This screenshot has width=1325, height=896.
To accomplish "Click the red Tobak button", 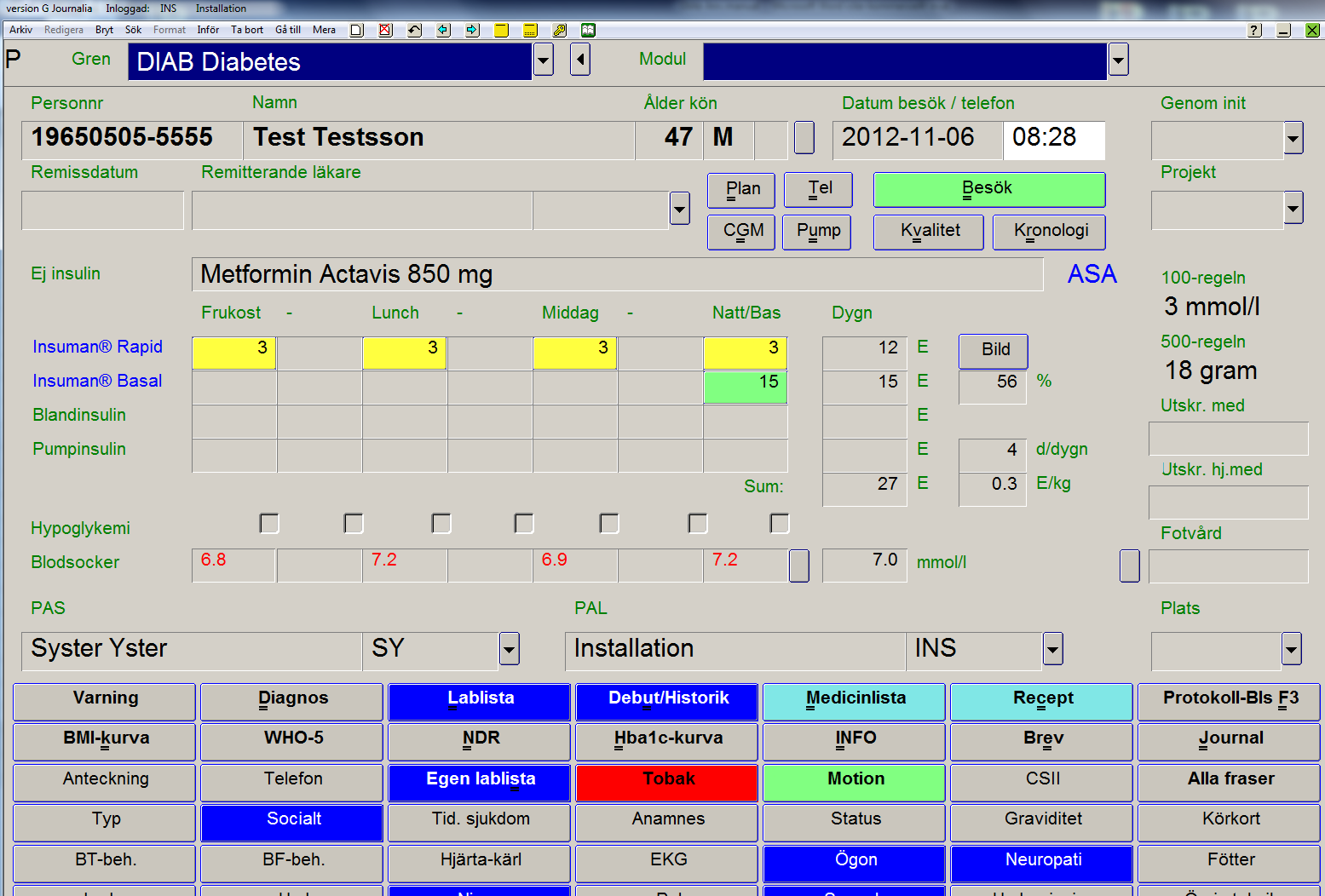I will coord(667,782).
